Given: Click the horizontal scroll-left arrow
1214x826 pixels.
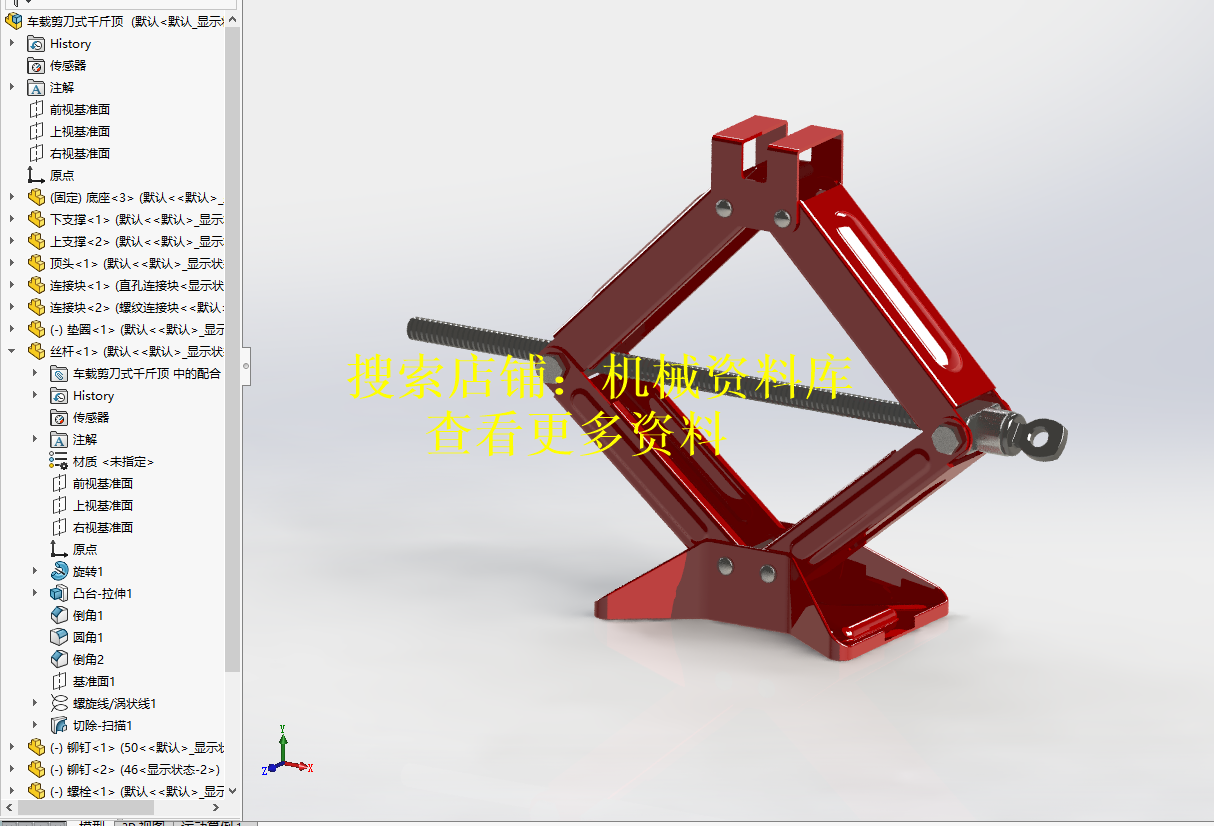Looking at the screenshot, I should (8, 807).
